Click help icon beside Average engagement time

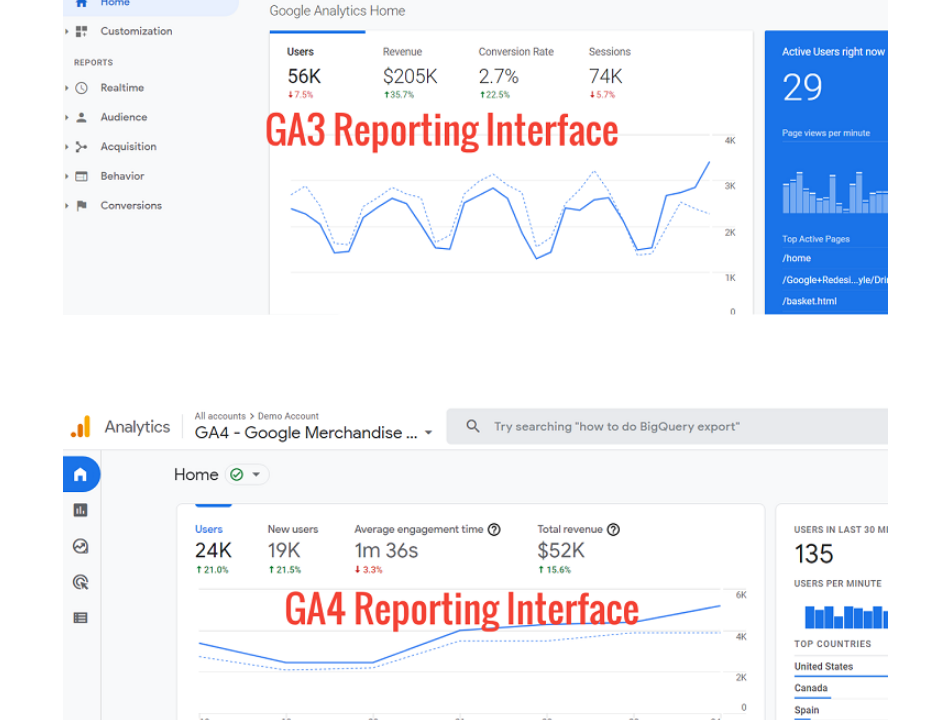click(x=494, y=530)
